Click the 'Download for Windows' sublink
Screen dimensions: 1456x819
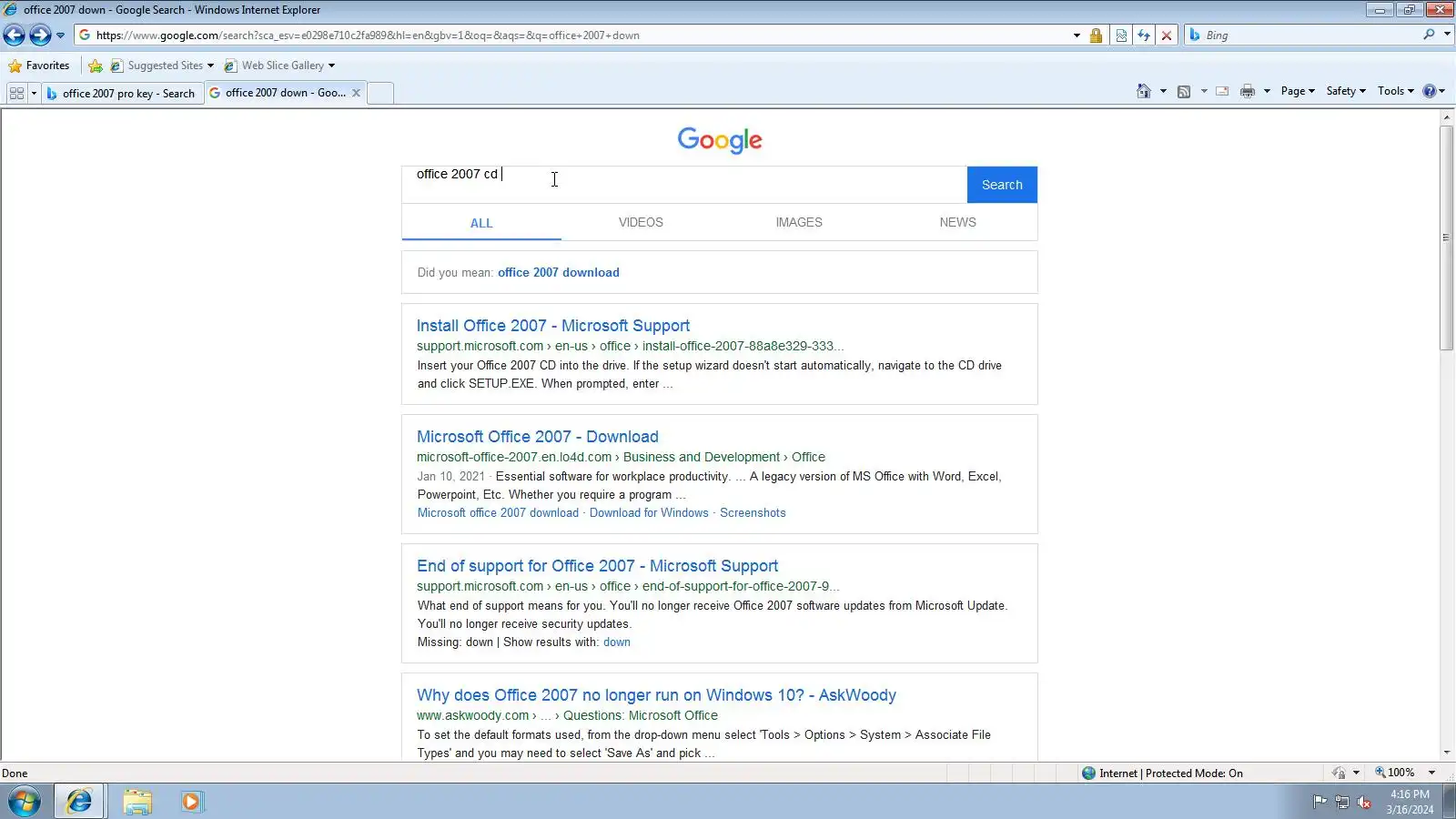[649, 513]
